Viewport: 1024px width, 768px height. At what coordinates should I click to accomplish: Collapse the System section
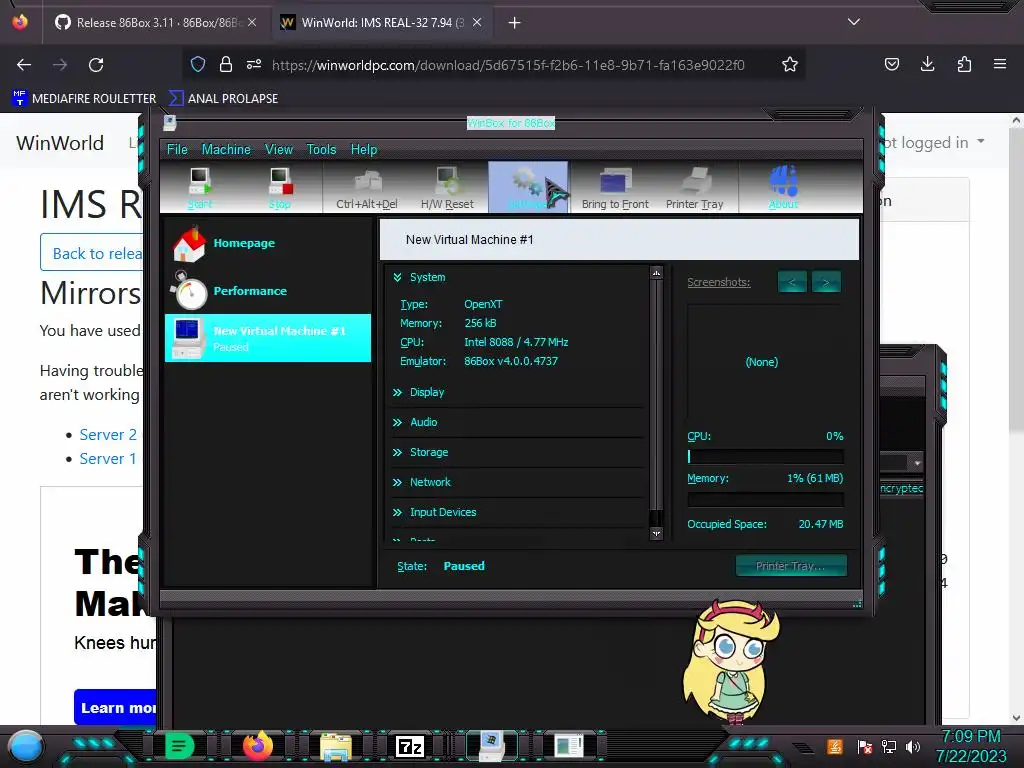[397, 278]
